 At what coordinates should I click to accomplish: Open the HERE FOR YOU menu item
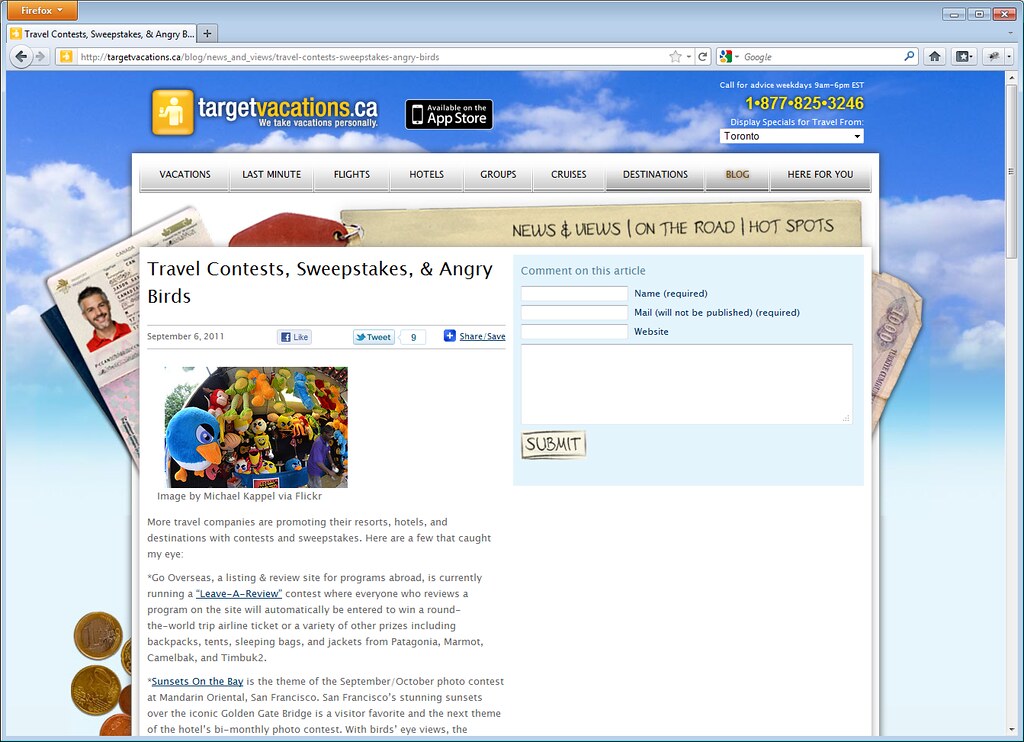coord(820,175)
